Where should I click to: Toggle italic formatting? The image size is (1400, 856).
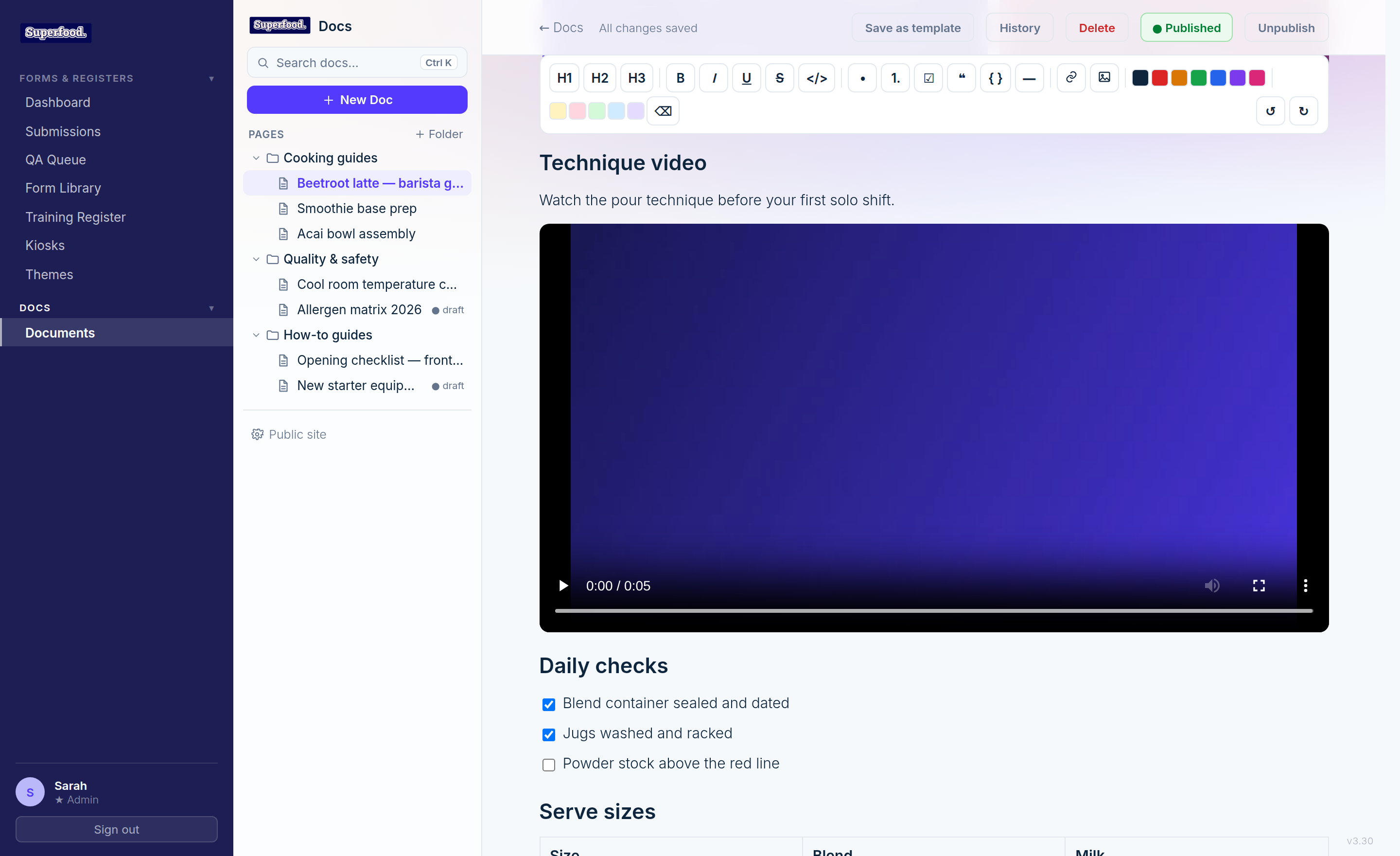714,78
